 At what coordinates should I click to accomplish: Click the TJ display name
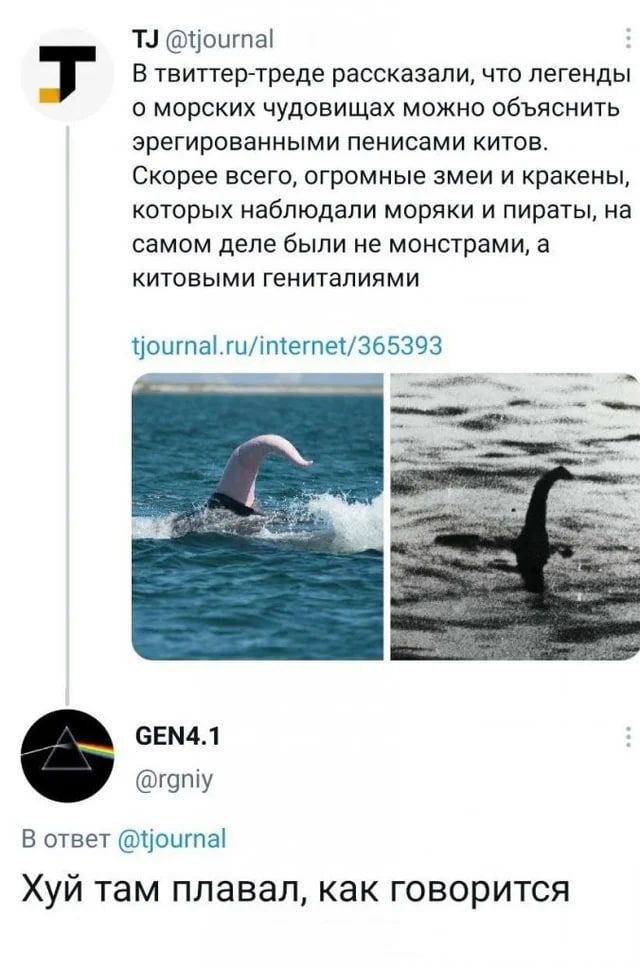(x=146, y=40)
